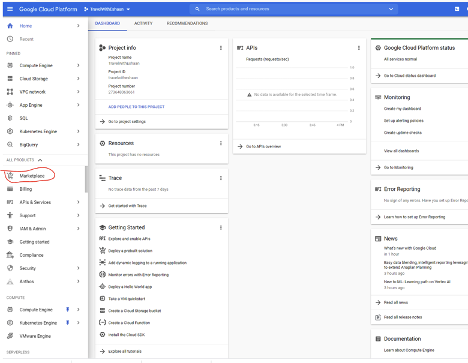Open Resources card three-dot menu
The width and height of the screenshot is (468, 363).
[221, 143]
